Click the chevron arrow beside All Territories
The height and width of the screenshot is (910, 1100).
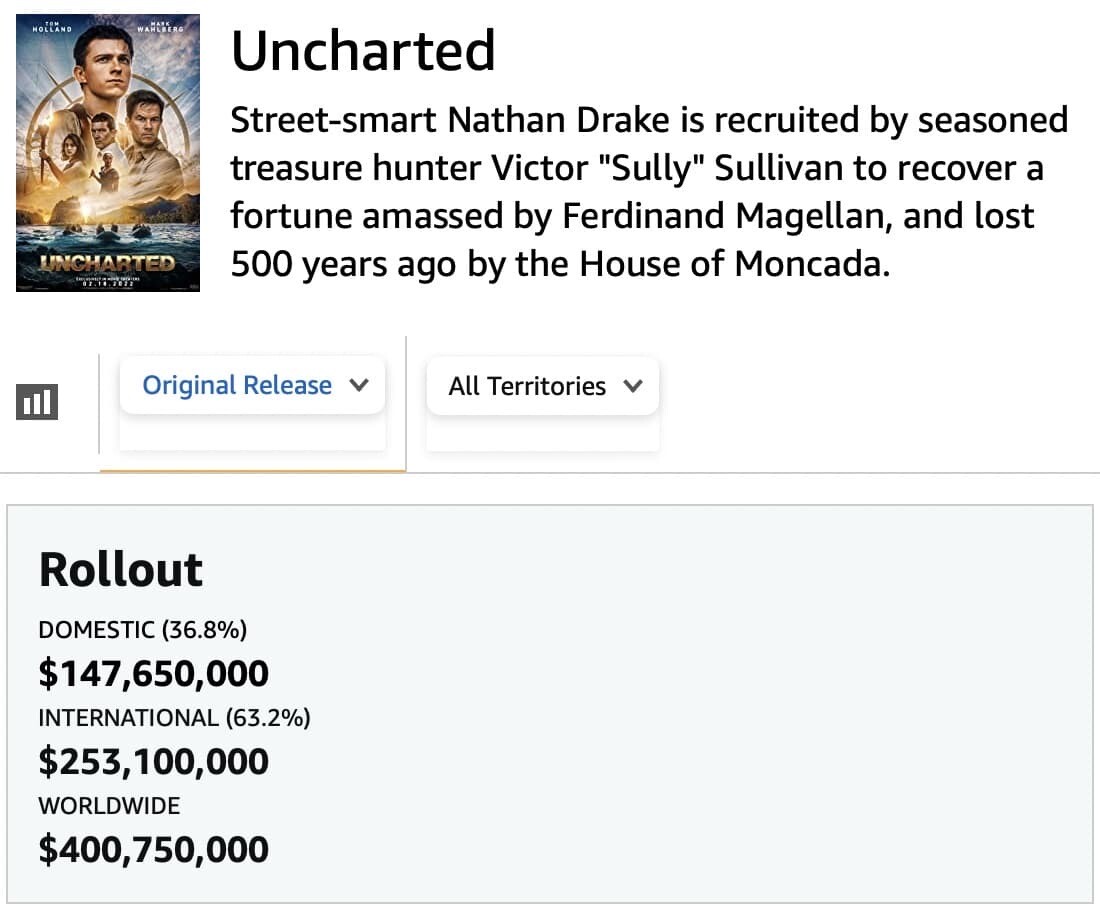coord(633,386)
